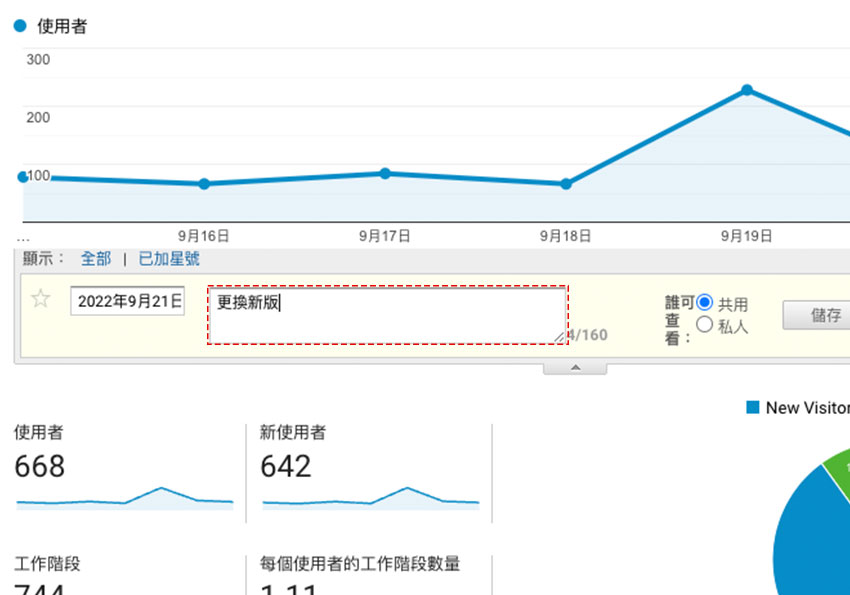
Task: Click the 300 y-axis label
Action: (38, 59)
